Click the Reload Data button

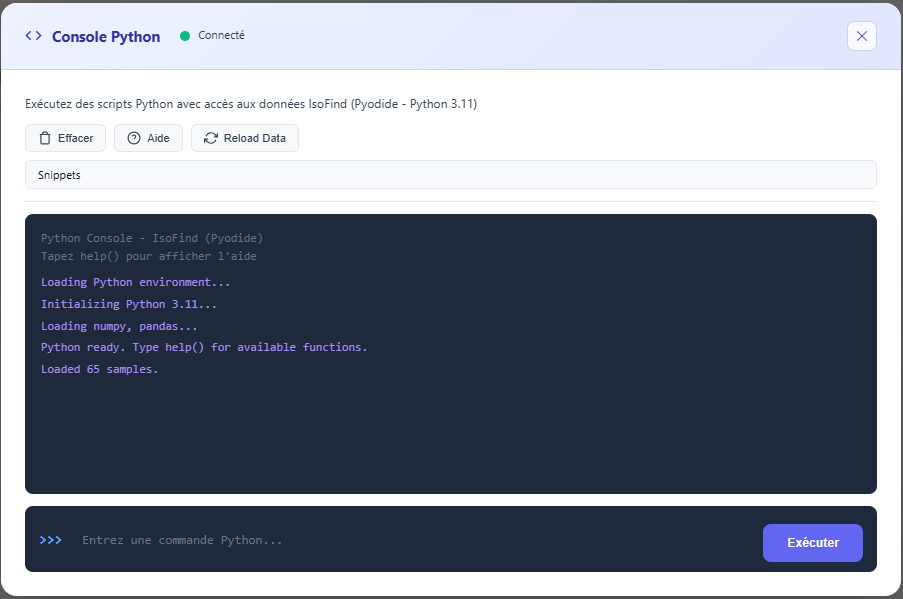244,138
